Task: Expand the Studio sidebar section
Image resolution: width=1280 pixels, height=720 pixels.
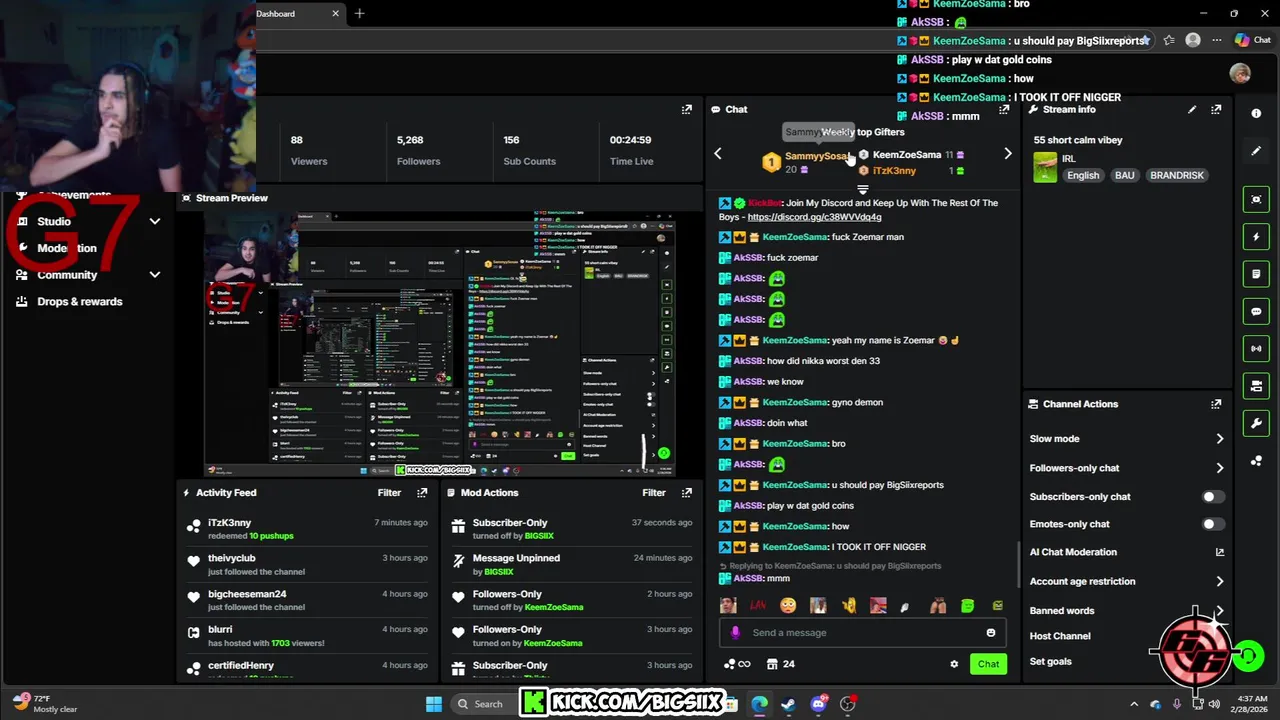Action: coord(155,222)
